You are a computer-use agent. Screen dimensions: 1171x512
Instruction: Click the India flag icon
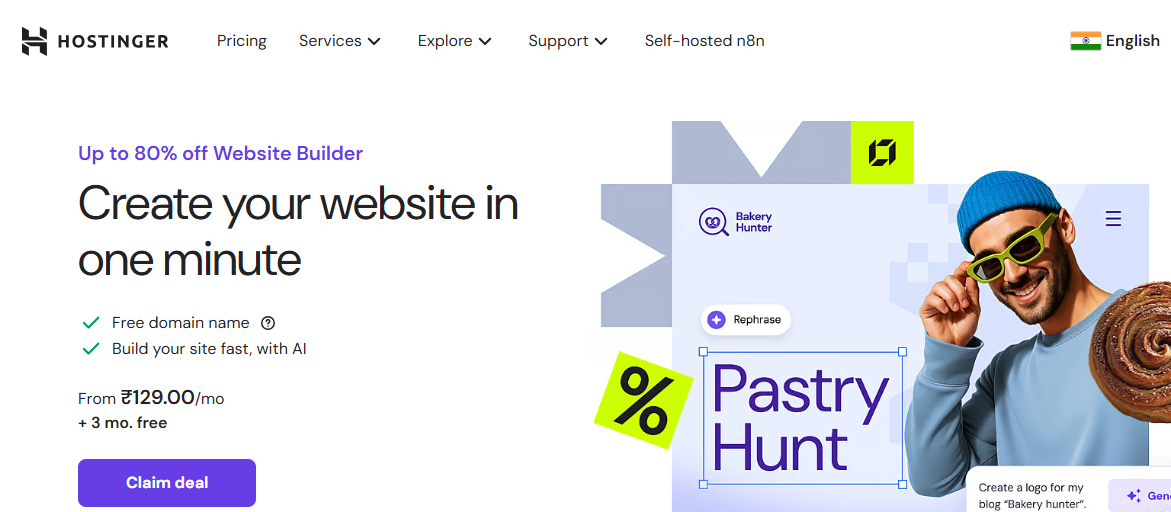pos(1085,41)
